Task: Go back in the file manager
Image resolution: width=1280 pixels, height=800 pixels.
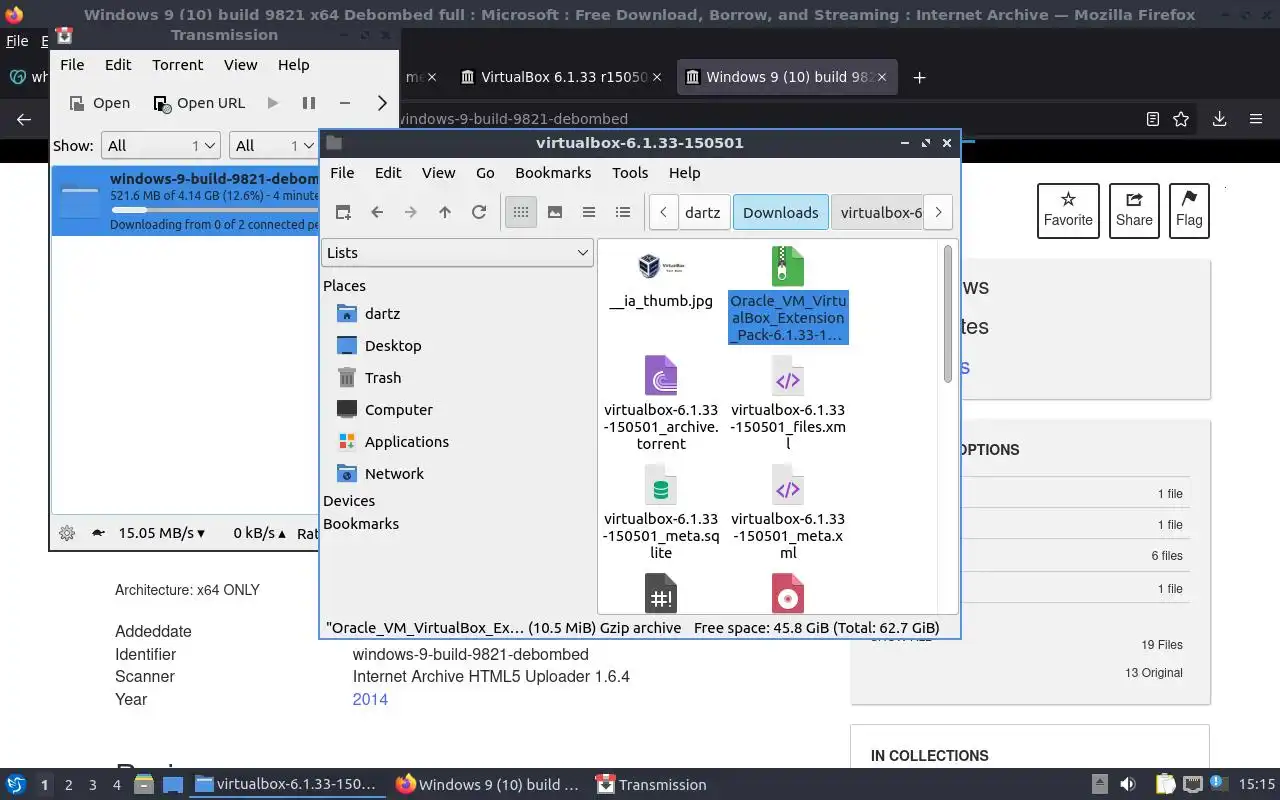Action: coord(377,212)
